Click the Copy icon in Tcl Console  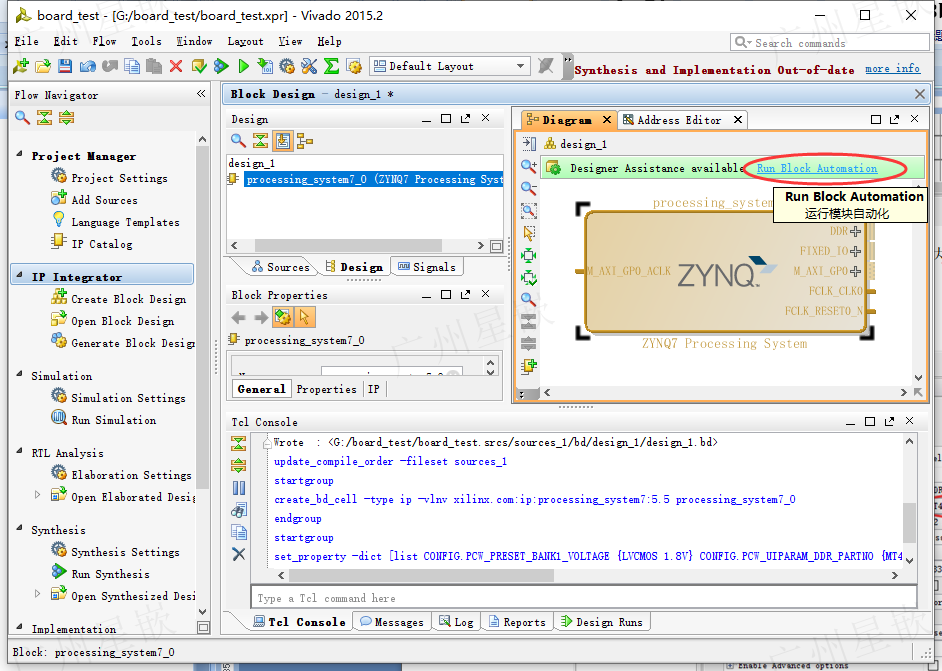(239, 532)
